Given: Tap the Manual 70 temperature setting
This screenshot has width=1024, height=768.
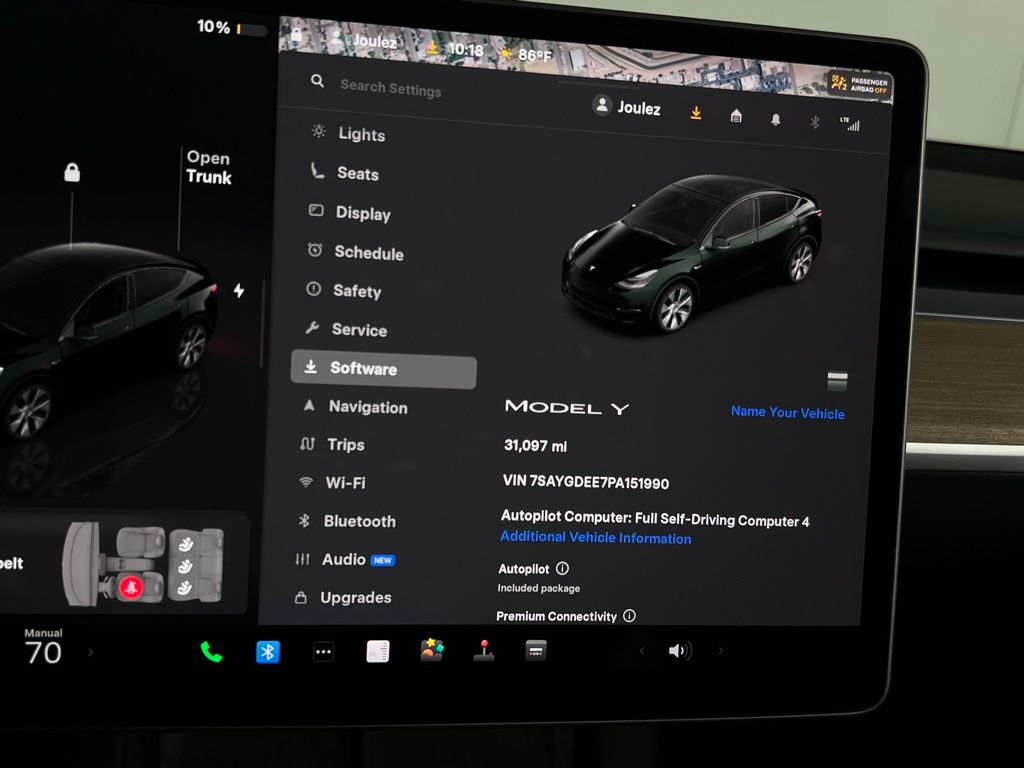Looking at the screenshot, I should 43,647.
